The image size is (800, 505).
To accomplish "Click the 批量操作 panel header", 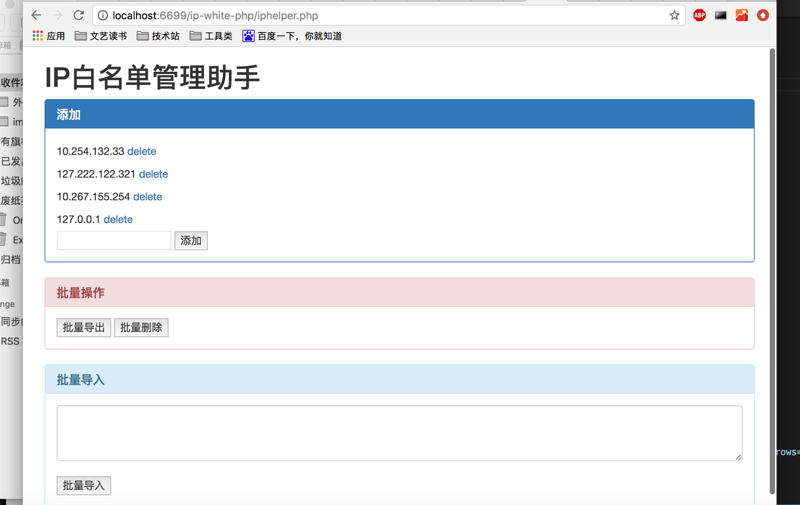I will pos(399,293).
